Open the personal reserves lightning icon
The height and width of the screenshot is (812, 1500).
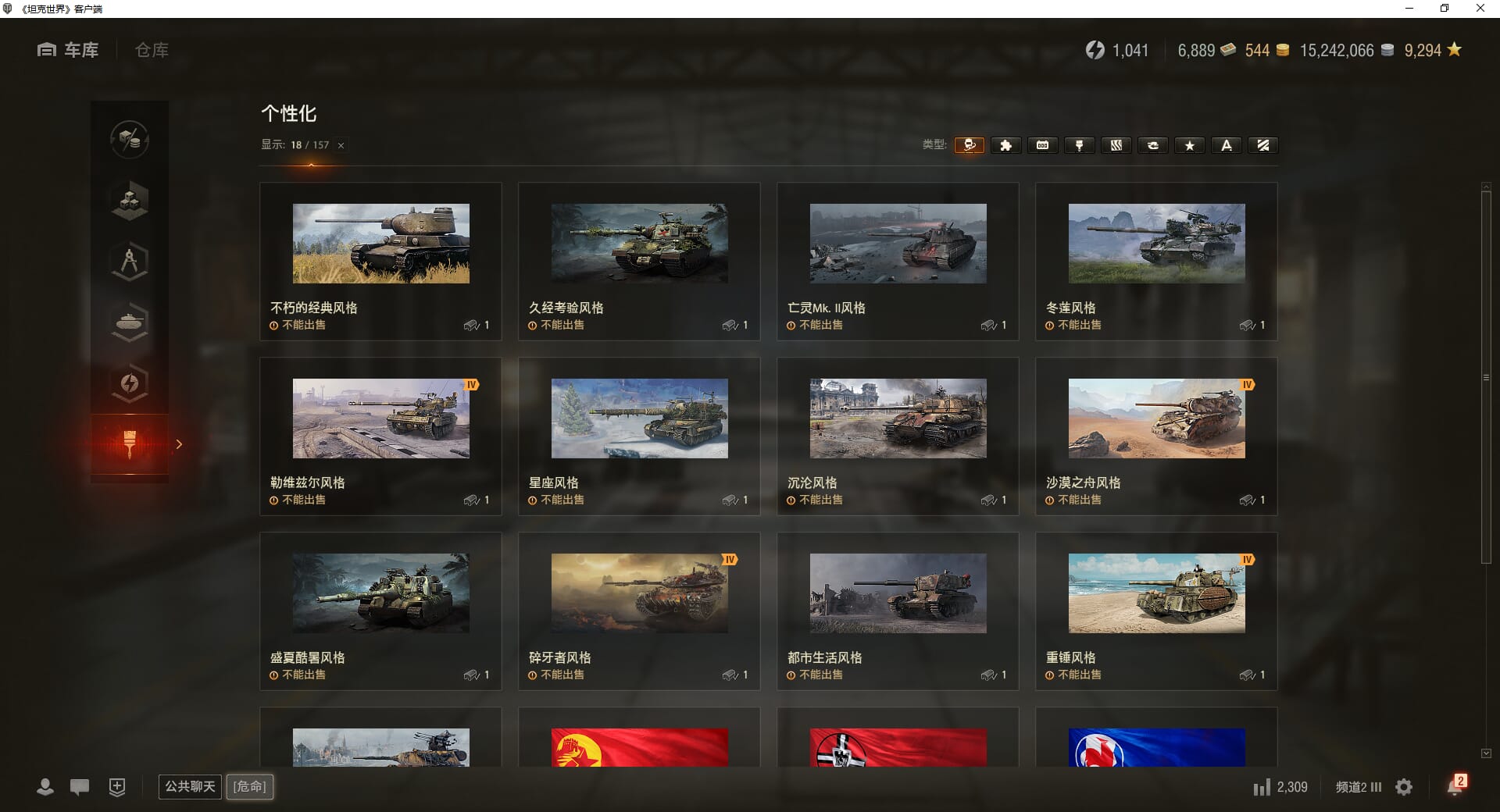(130, 383)
